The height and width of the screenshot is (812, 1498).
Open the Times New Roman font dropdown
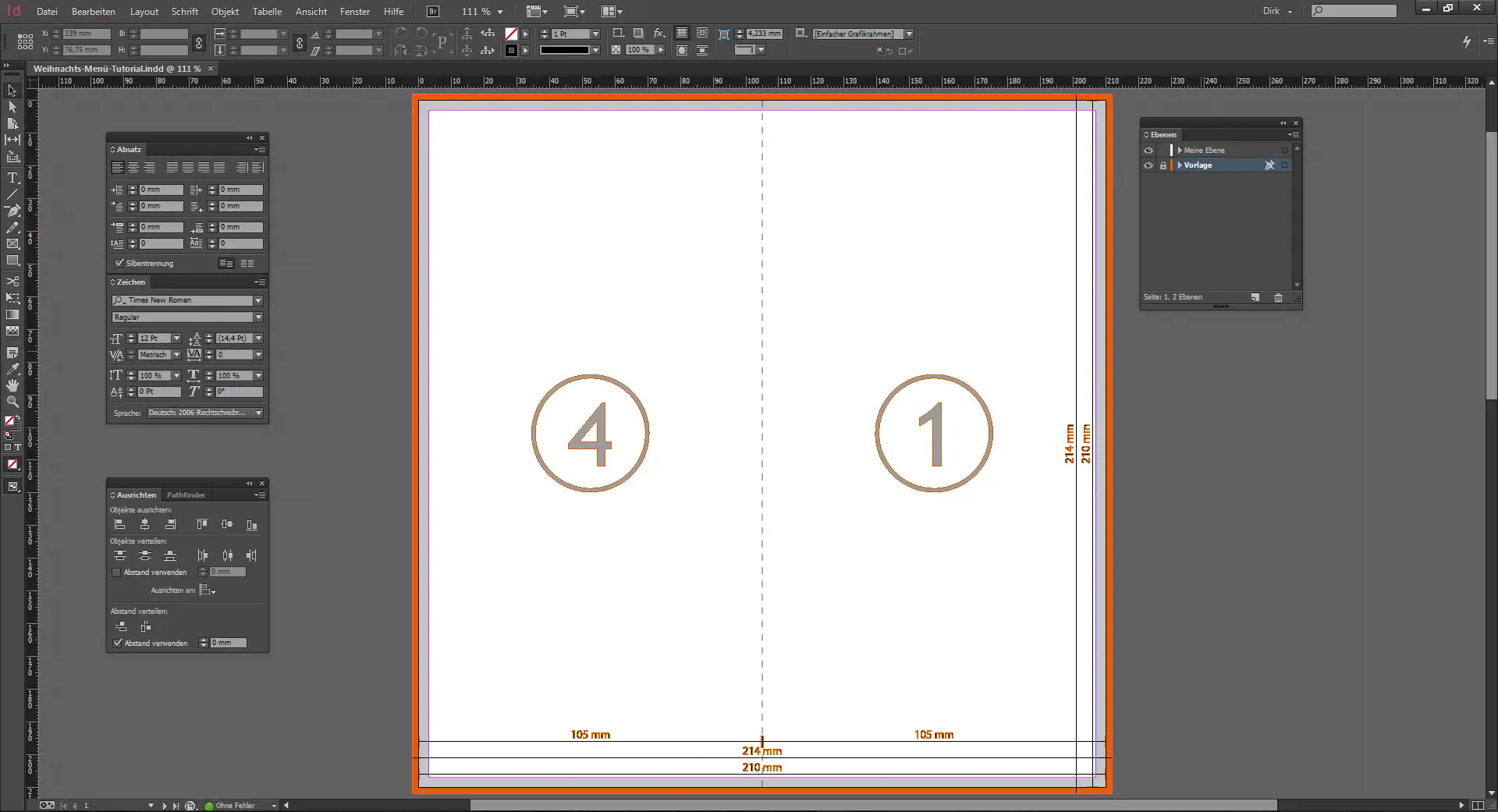click(x=258, y=300)
